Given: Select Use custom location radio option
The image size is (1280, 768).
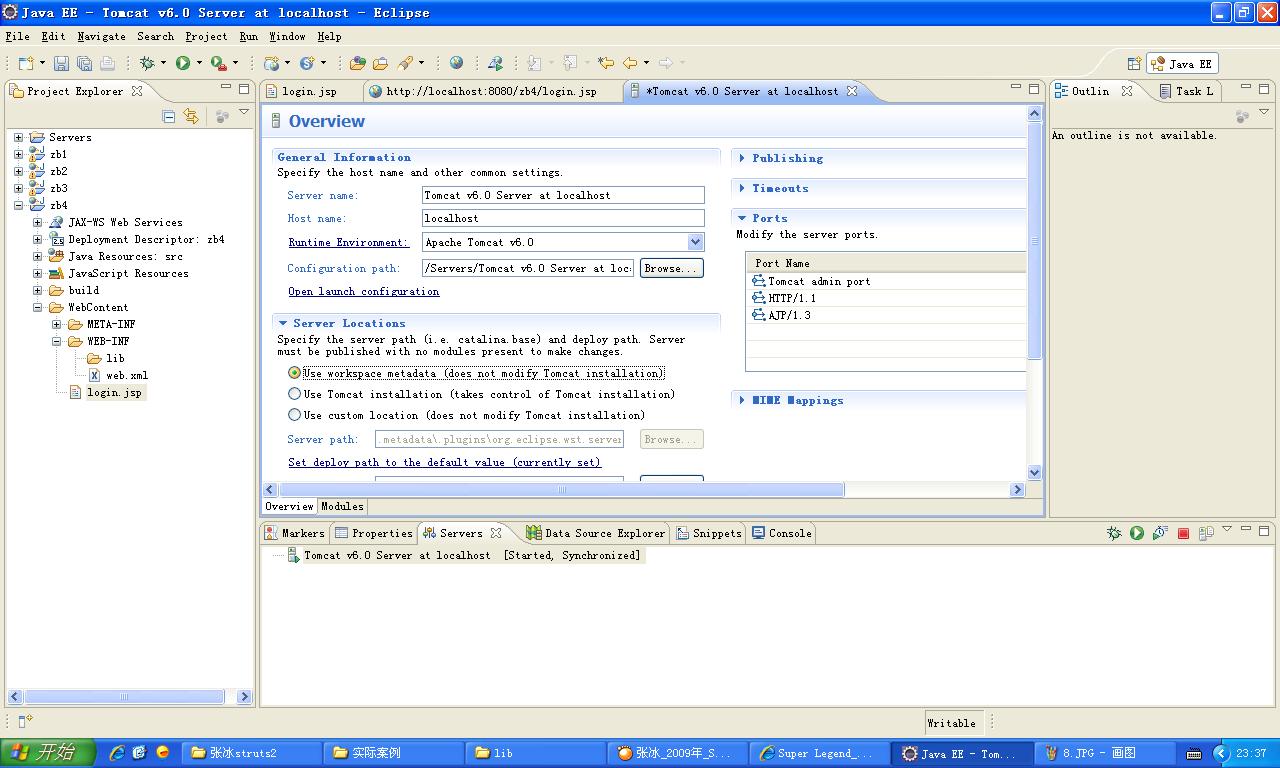Looking at the screenshot, I should [x=295, y=415].
